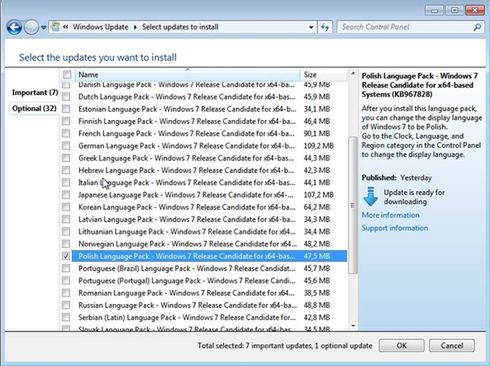Expand the address bar history dropdown
Image resolution: width=490 pixels, height=366 pixels.
[311, 27]
